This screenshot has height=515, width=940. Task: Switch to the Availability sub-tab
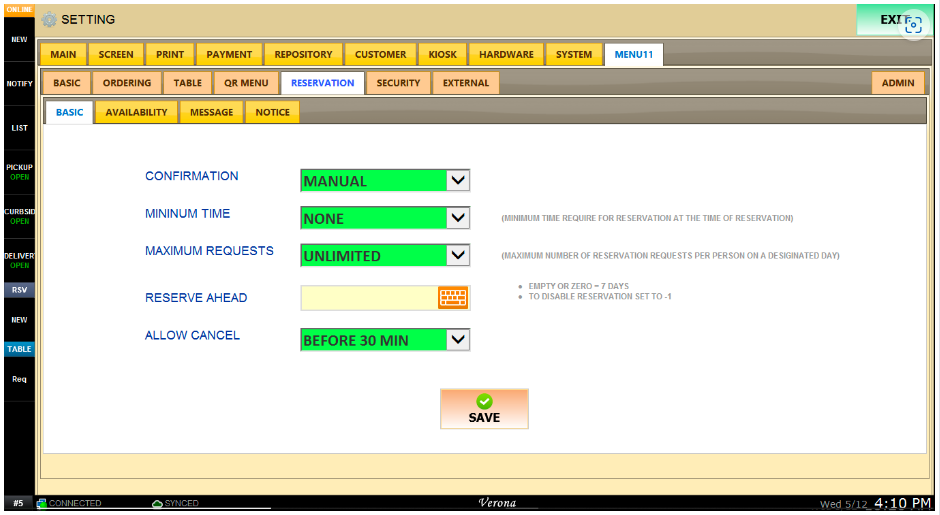136,112
